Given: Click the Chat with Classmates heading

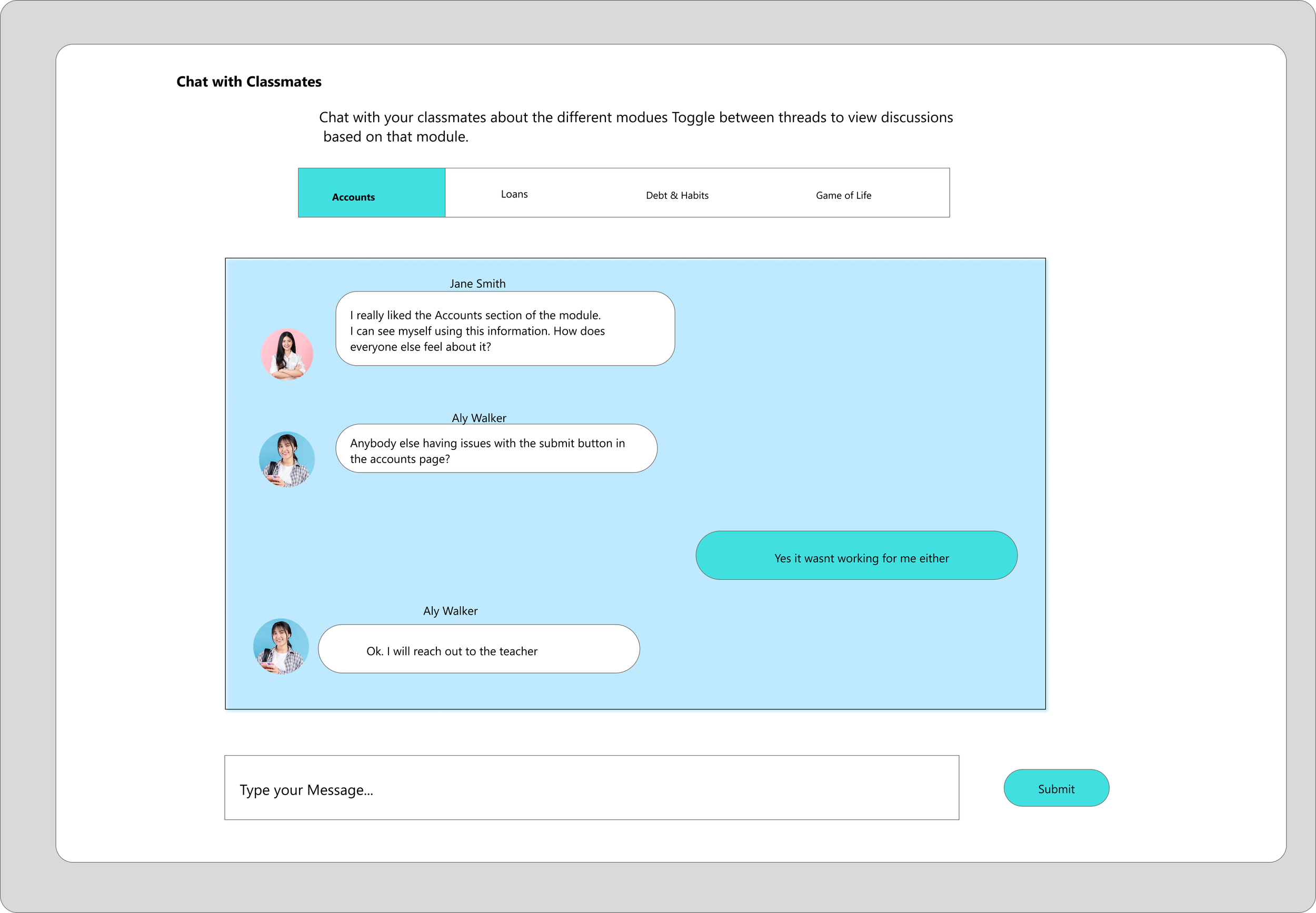Looking at the screenshot, I should point(248,82).
